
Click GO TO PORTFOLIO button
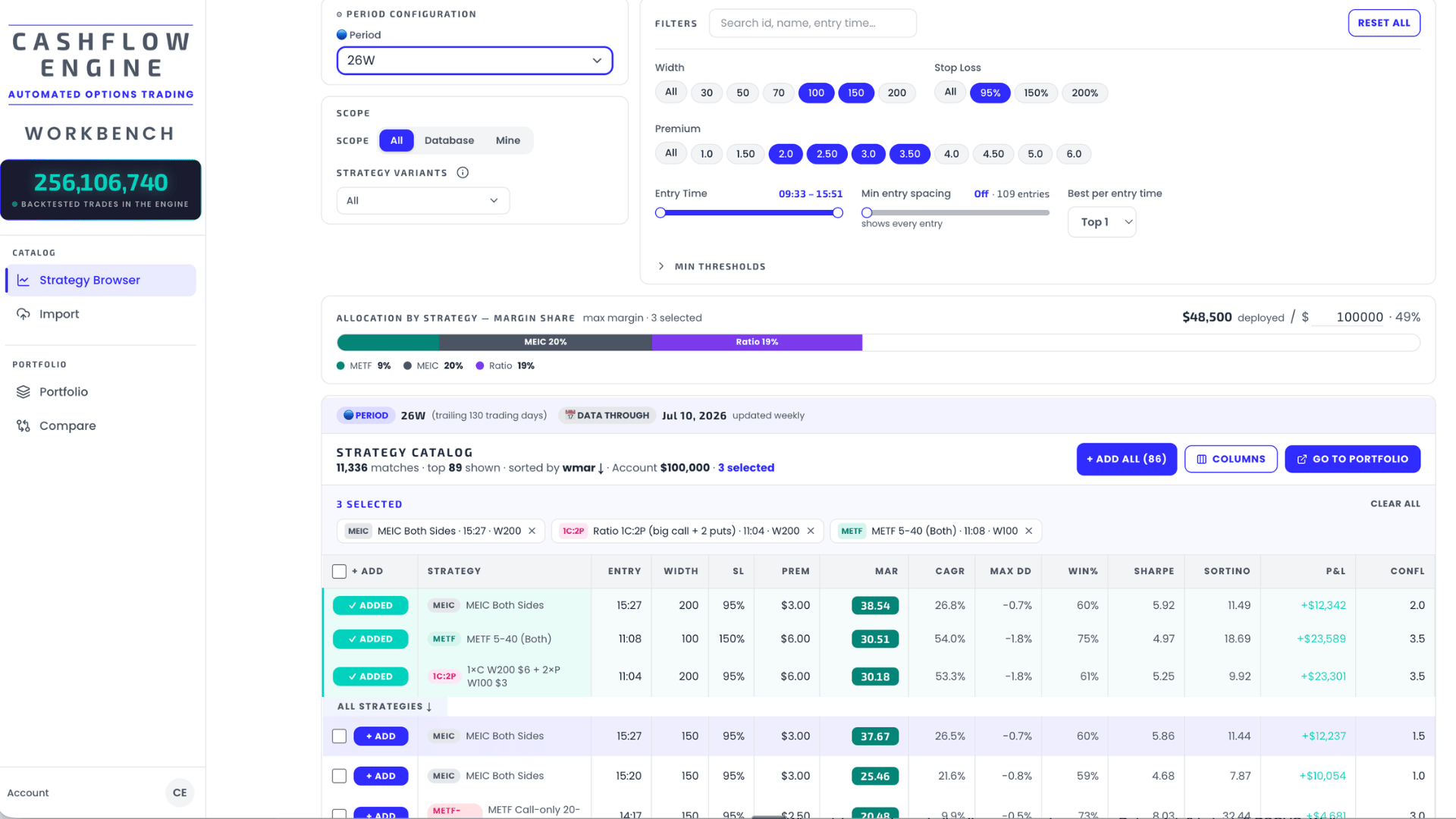(x=1352, y=460)
